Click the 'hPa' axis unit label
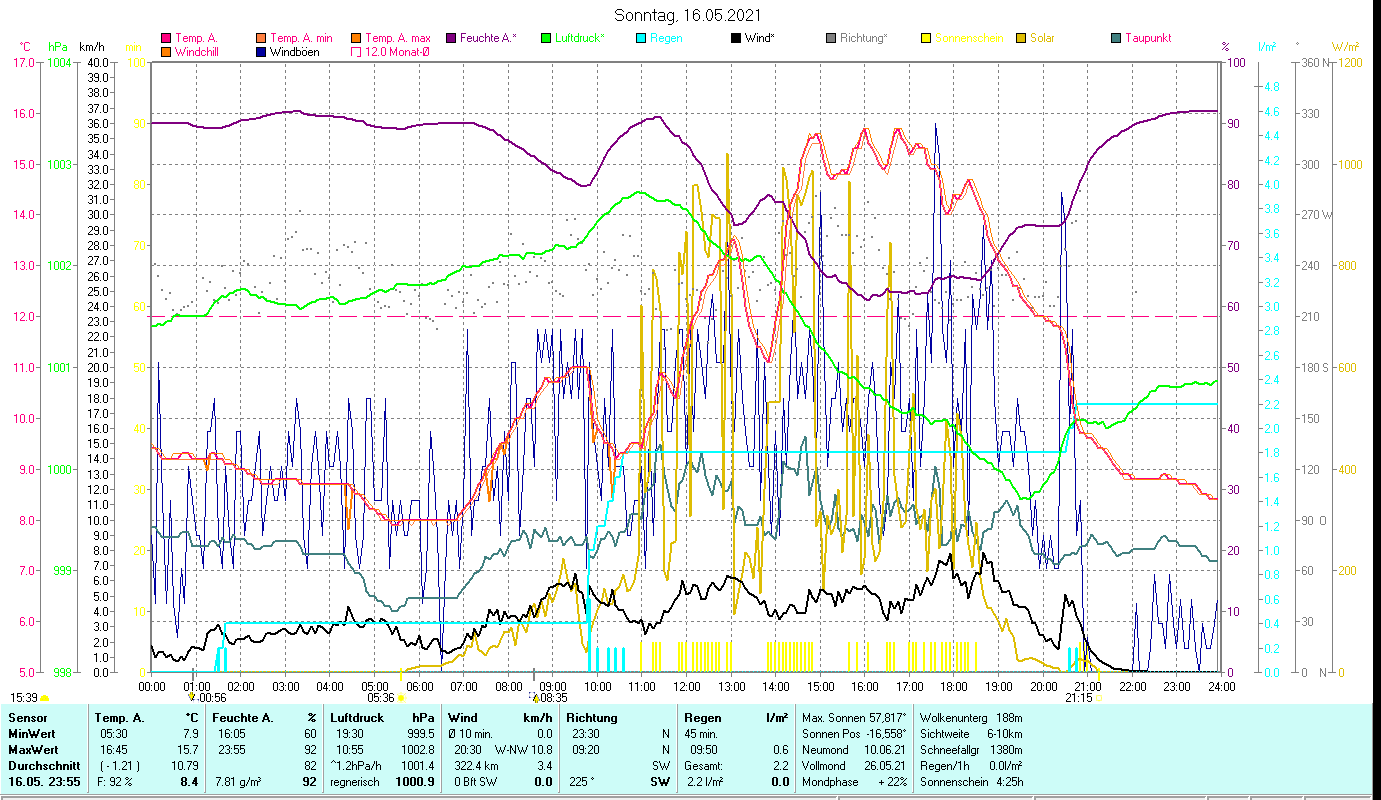This screenshot has width=1381, height=800. click(x=58, y=47)
